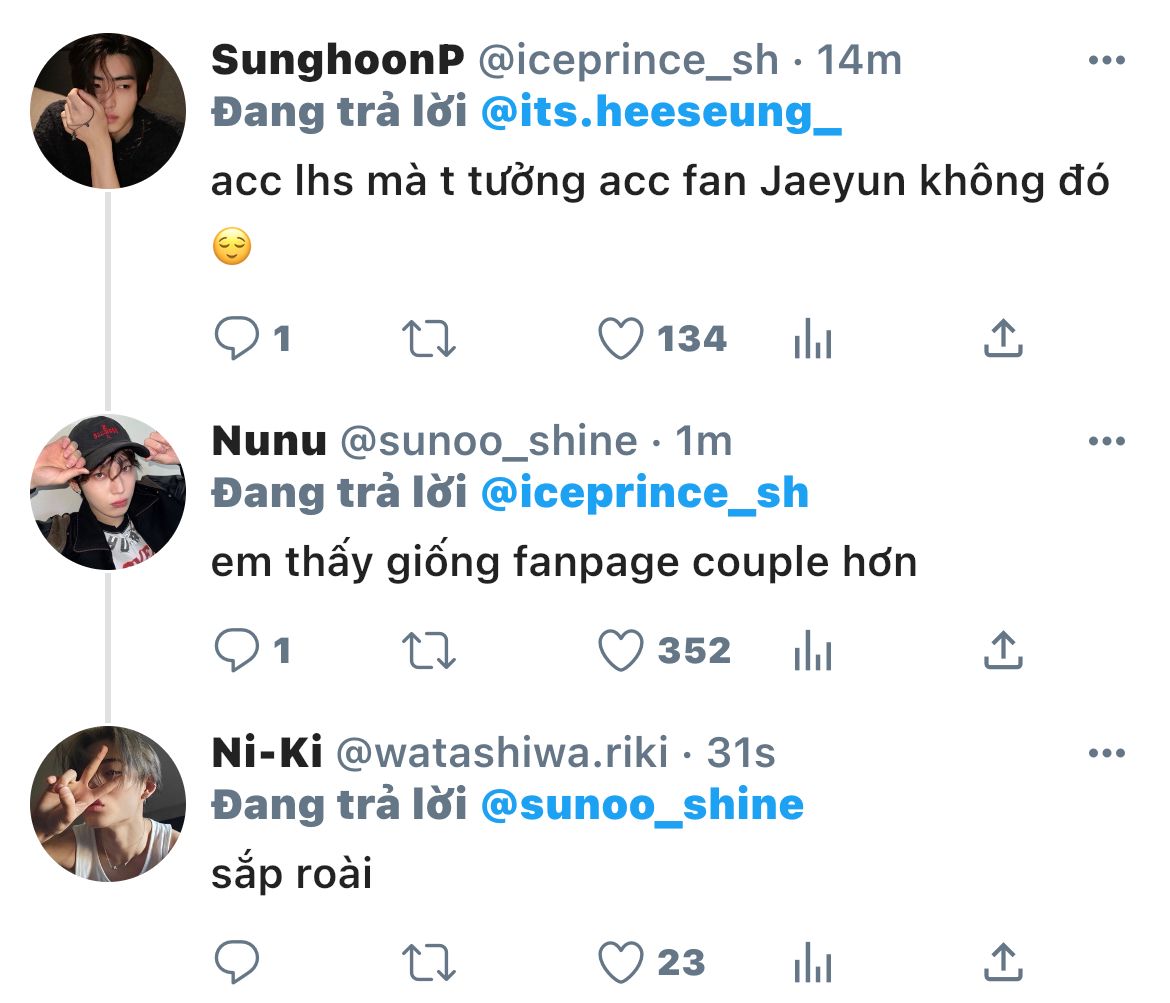The height and width of the screenshot is (1003, 1170).
Task: Open the @sunoo_shine reply mention link
Action: coord(642,805)
